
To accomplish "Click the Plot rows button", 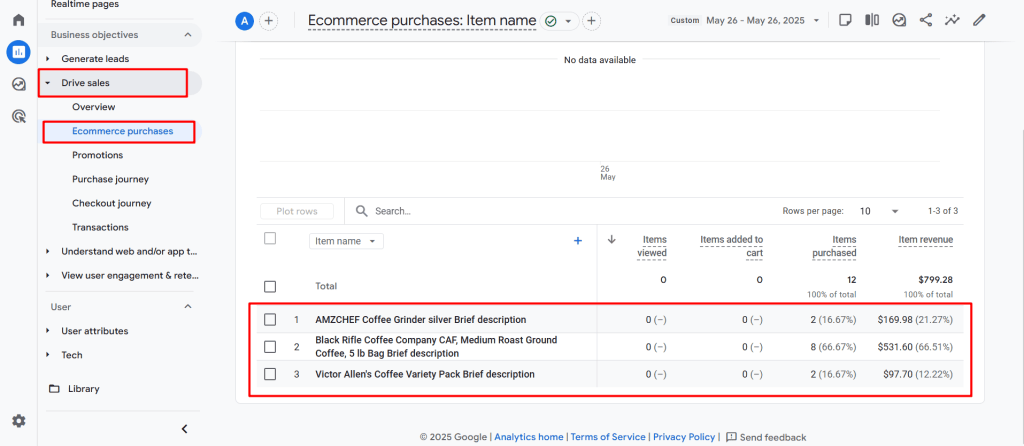I will click(297, 211).
